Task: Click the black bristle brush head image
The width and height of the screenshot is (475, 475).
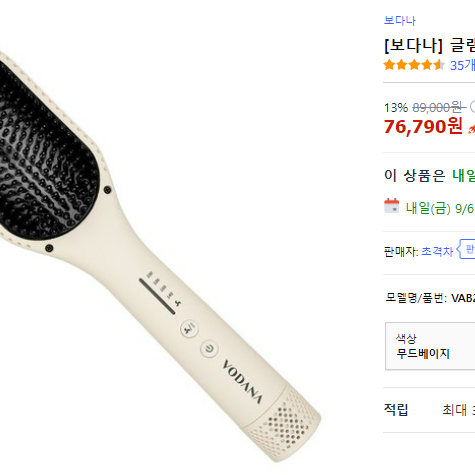Action: (x=47, y=148)
